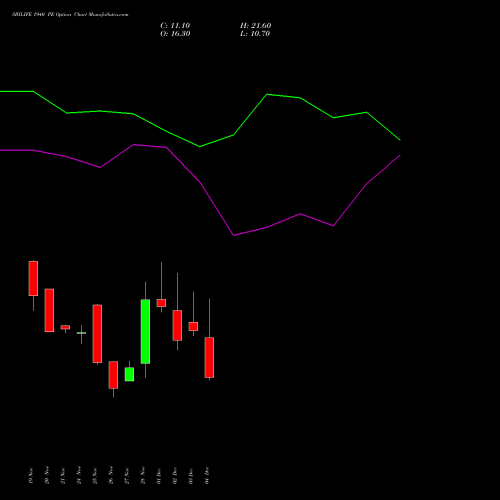500x500 pixels.
Task: Click the tall green candlestick above 28 Nov
Action: [145, 331]
